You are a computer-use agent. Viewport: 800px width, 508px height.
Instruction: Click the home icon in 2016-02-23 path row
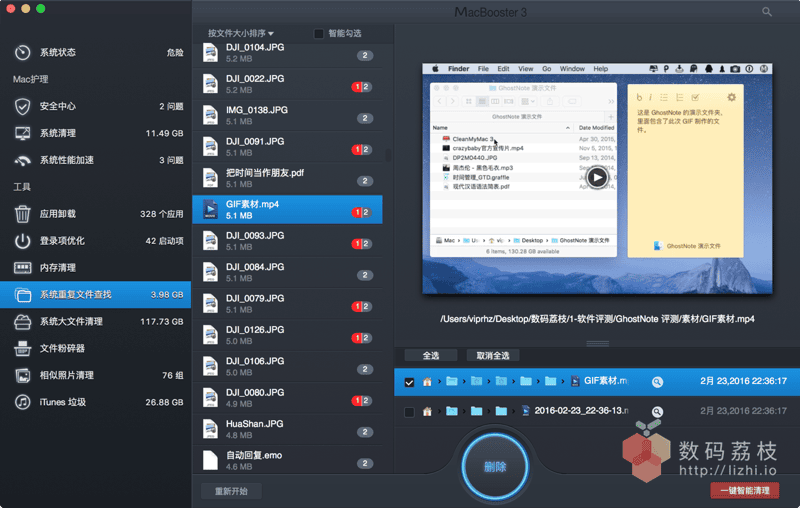click(427, 411)
